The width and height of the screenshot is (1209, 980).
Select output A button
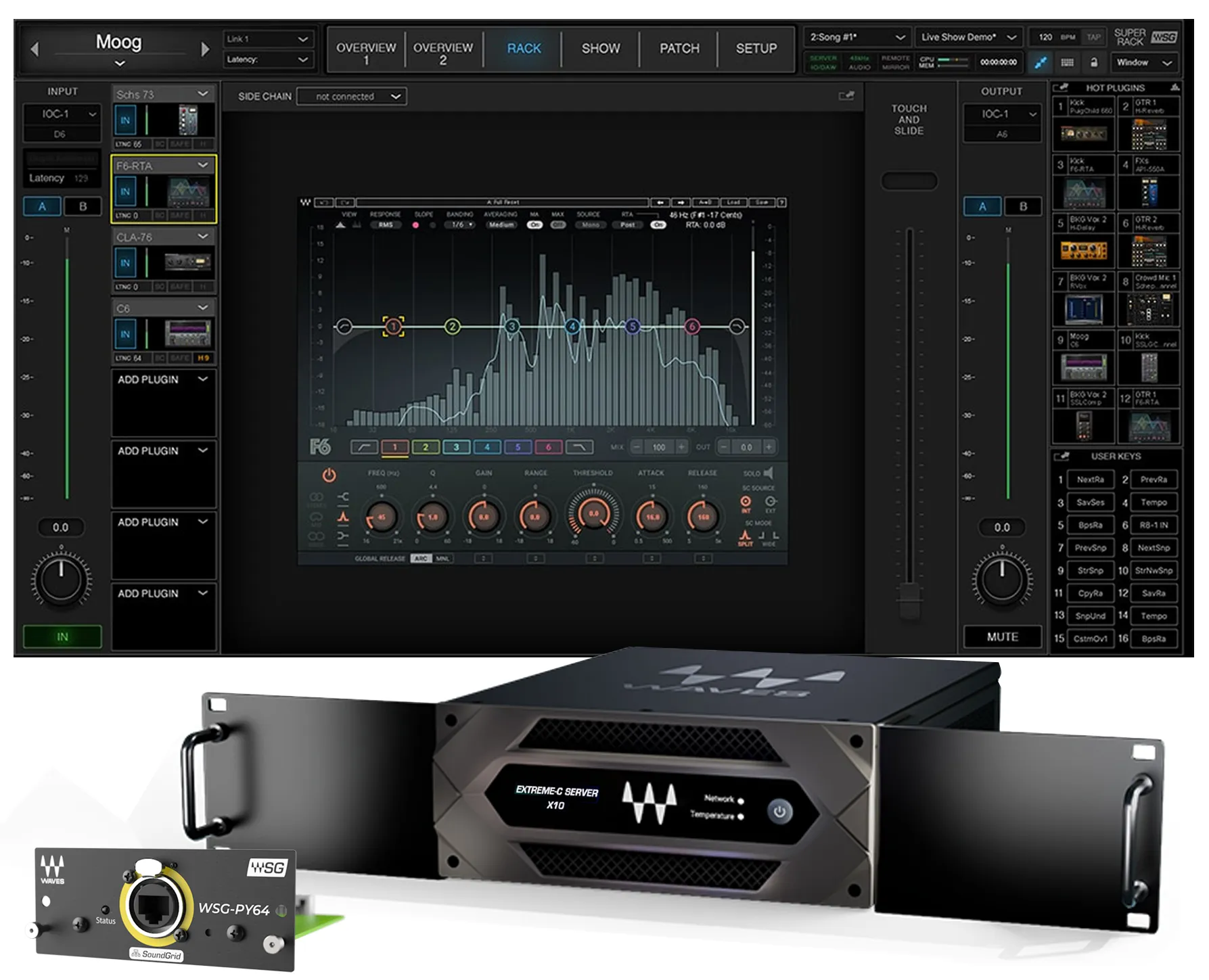coord(982,206)
